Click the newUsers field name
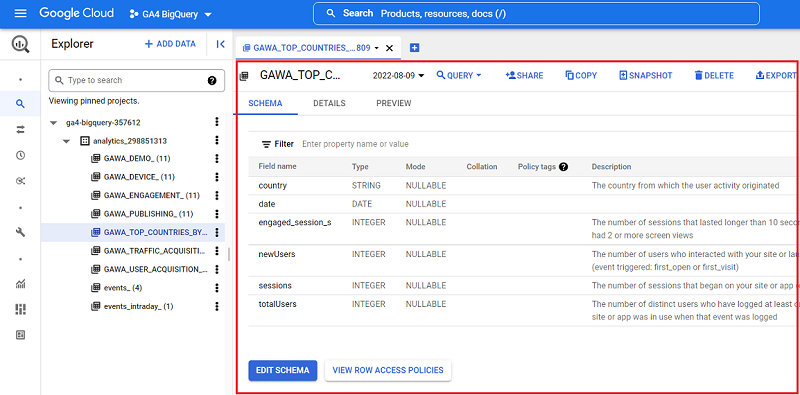Screen dimensions: 800x395 point(277,254)
